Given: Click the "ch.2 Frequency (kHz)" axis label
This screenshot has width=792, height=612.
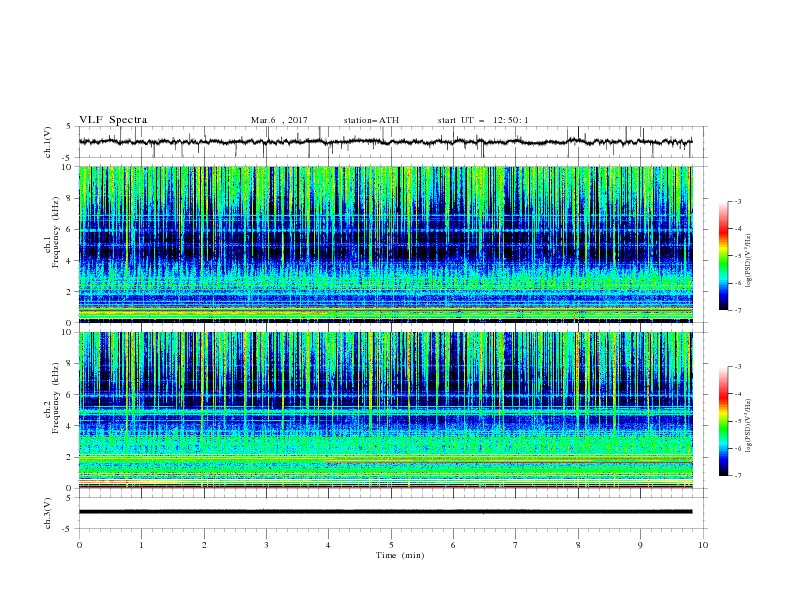Looking at the screenshot, I should click(x=52, y=398).
